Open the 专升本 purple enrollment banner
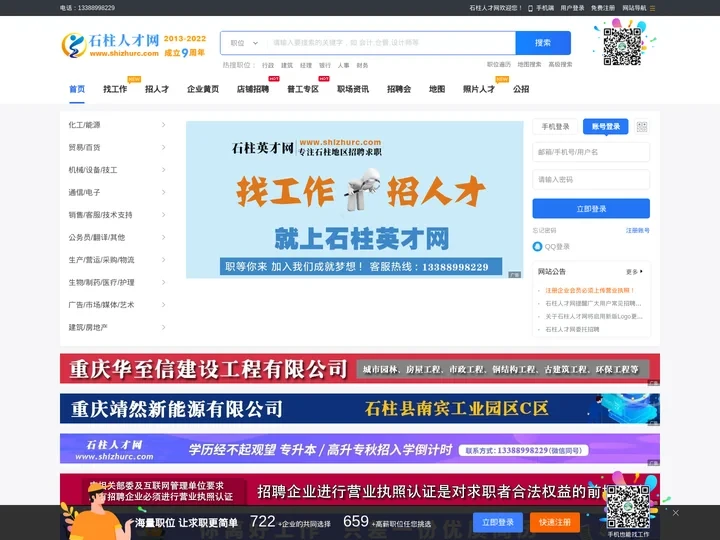This screenshot has height=540, width=720. click(360, 449)
